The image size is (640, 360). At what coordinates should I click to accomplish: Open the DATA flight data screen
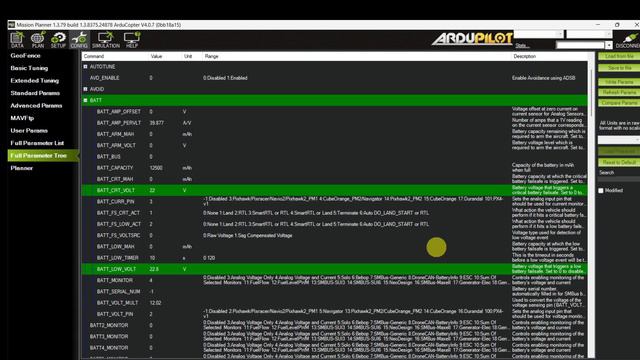[17, 40]
